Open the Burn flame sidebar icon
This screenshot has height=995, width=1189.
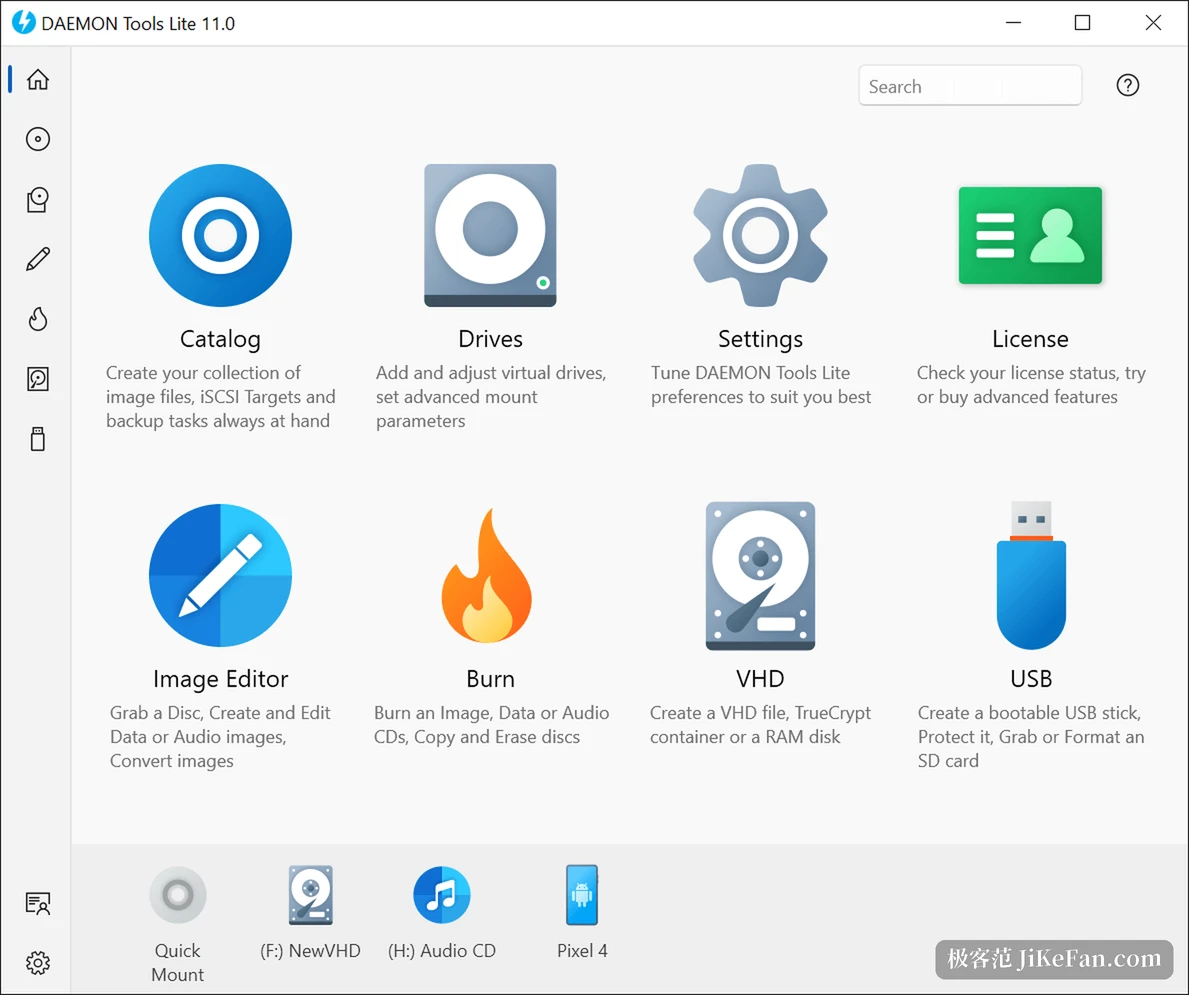point(38,319)
